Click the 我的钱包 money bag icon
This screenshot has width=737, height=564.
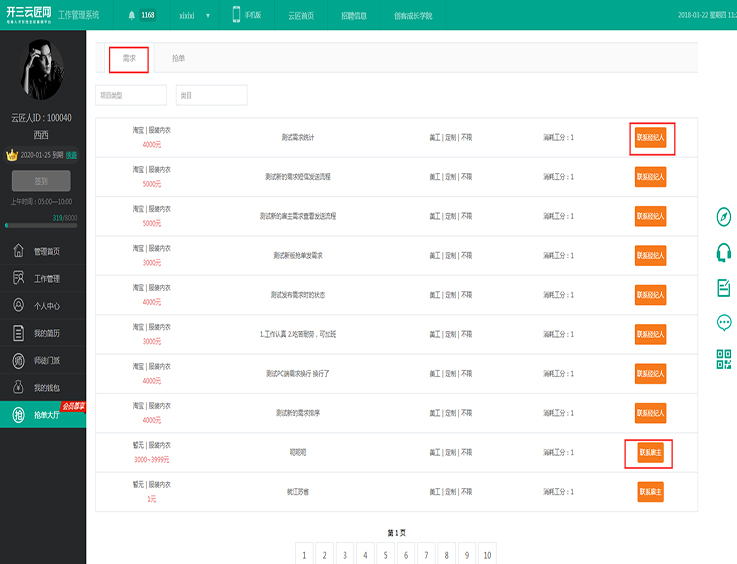tap(18, 387)
